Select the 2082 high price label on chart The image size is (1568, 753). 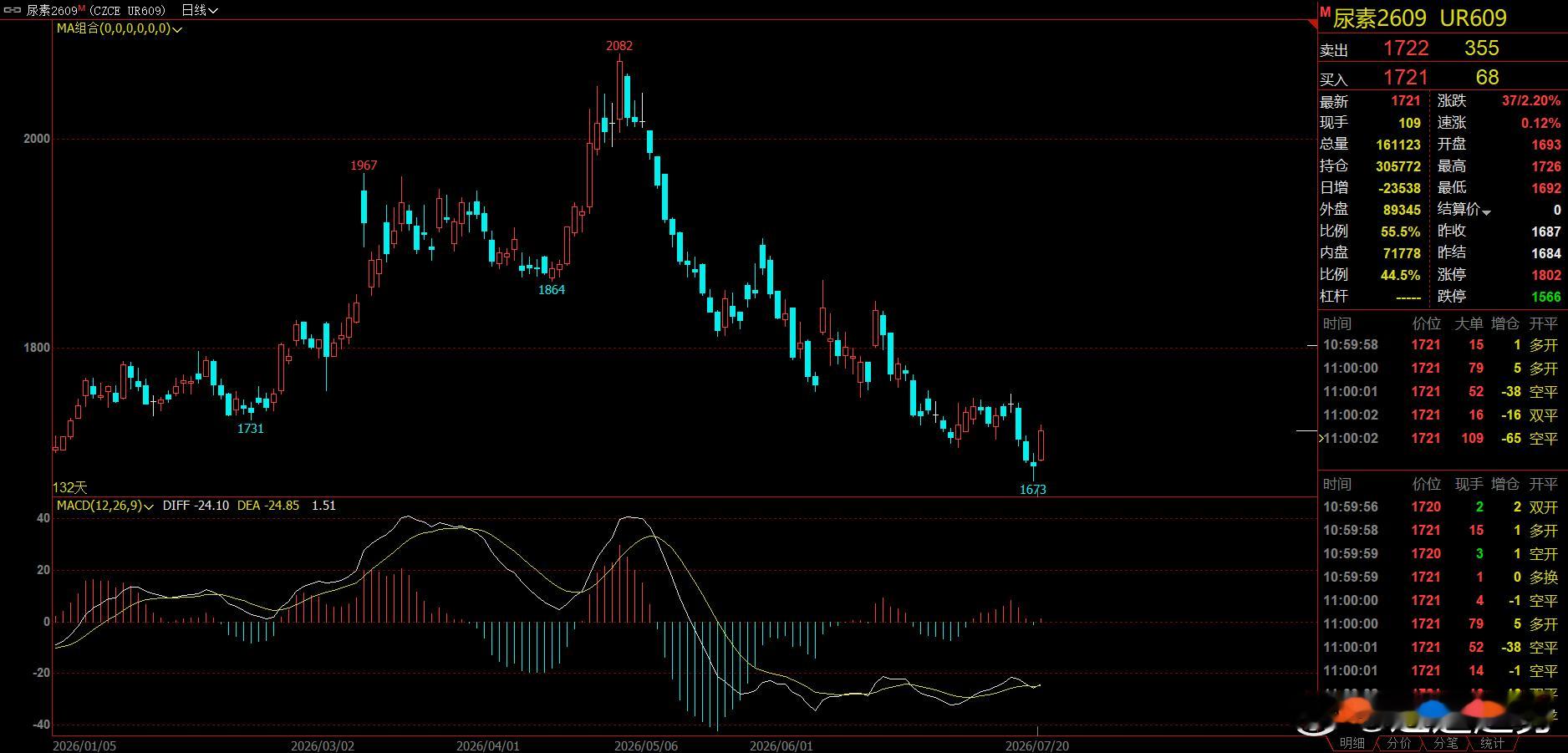[619, 46]
